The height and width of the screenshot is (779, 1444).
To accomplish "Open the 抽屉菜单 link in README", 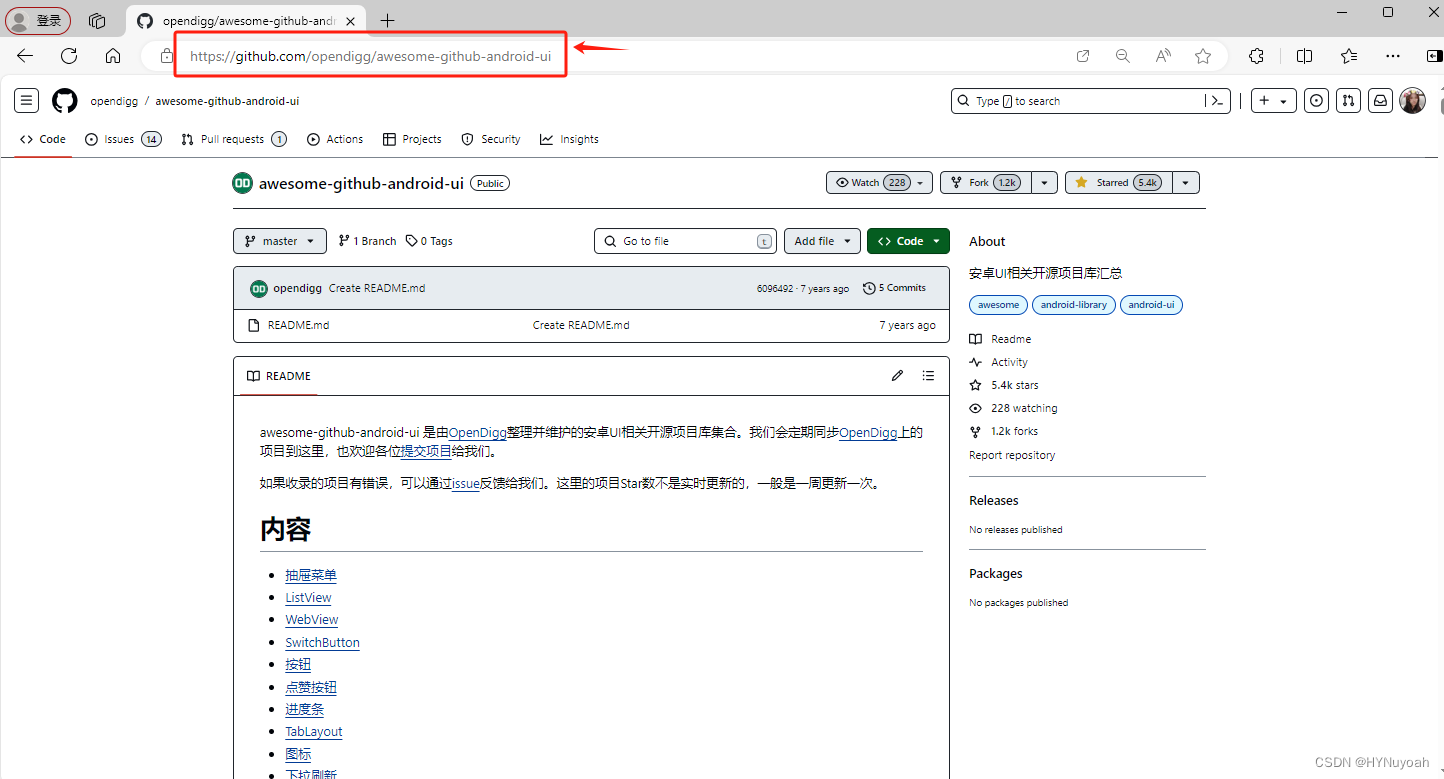I will [311, 575].
